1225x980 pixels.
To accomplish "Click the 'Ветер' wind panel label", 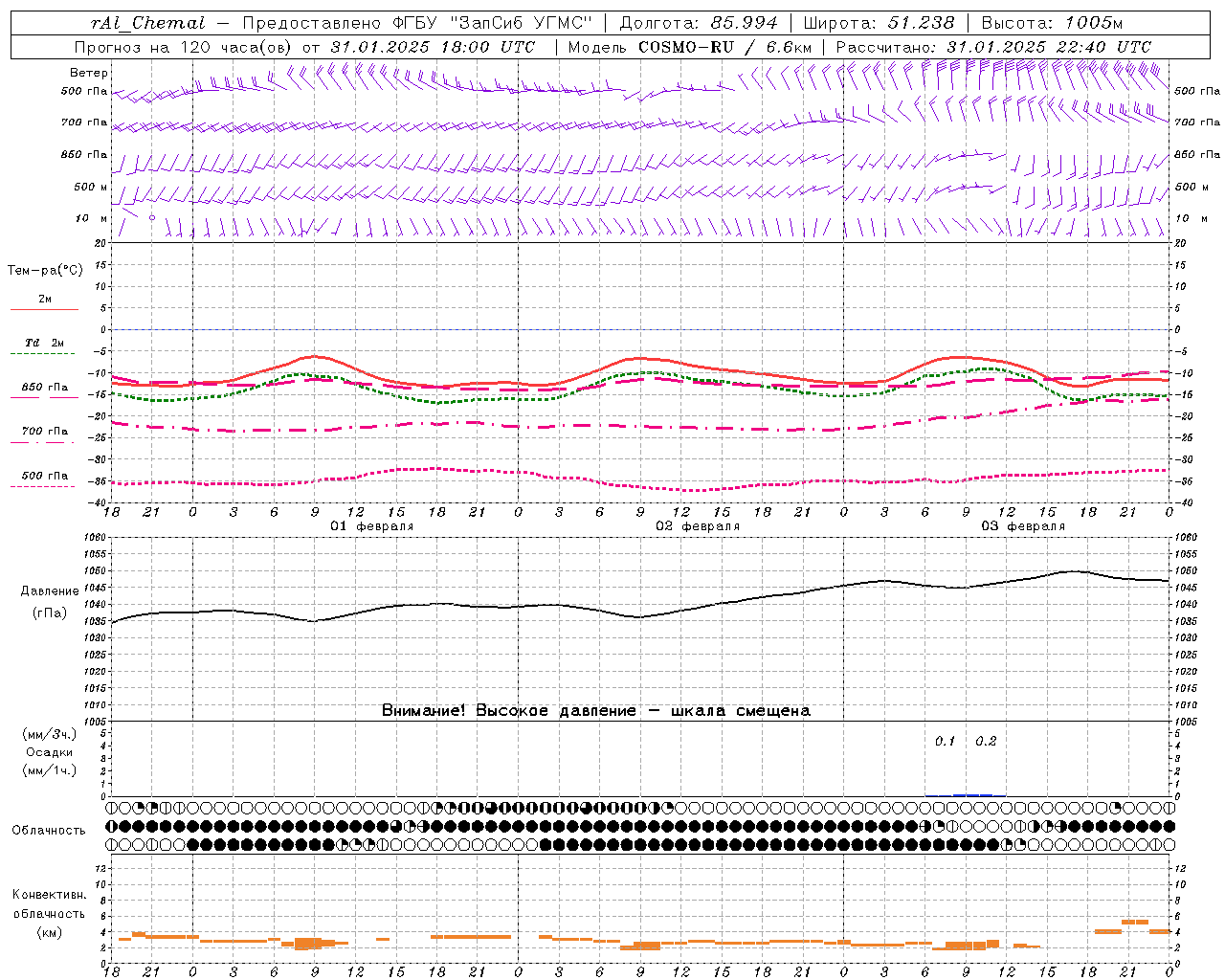I will tap(89, 73).
